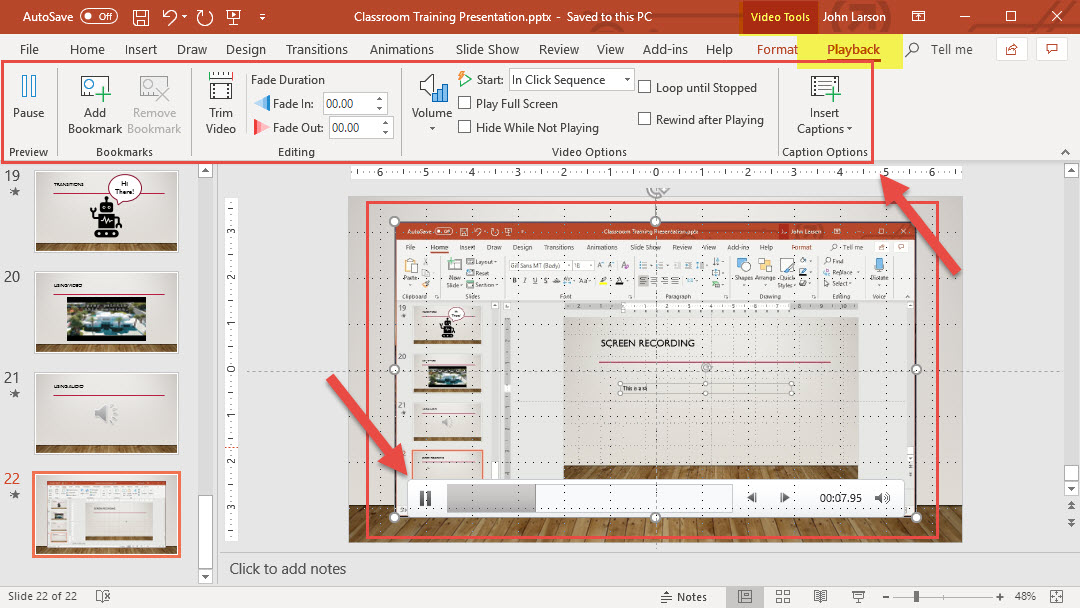This screenshot has height=608, width=1080.
Task: Open the Transitions ribbon tab
Action: point(317,49)
